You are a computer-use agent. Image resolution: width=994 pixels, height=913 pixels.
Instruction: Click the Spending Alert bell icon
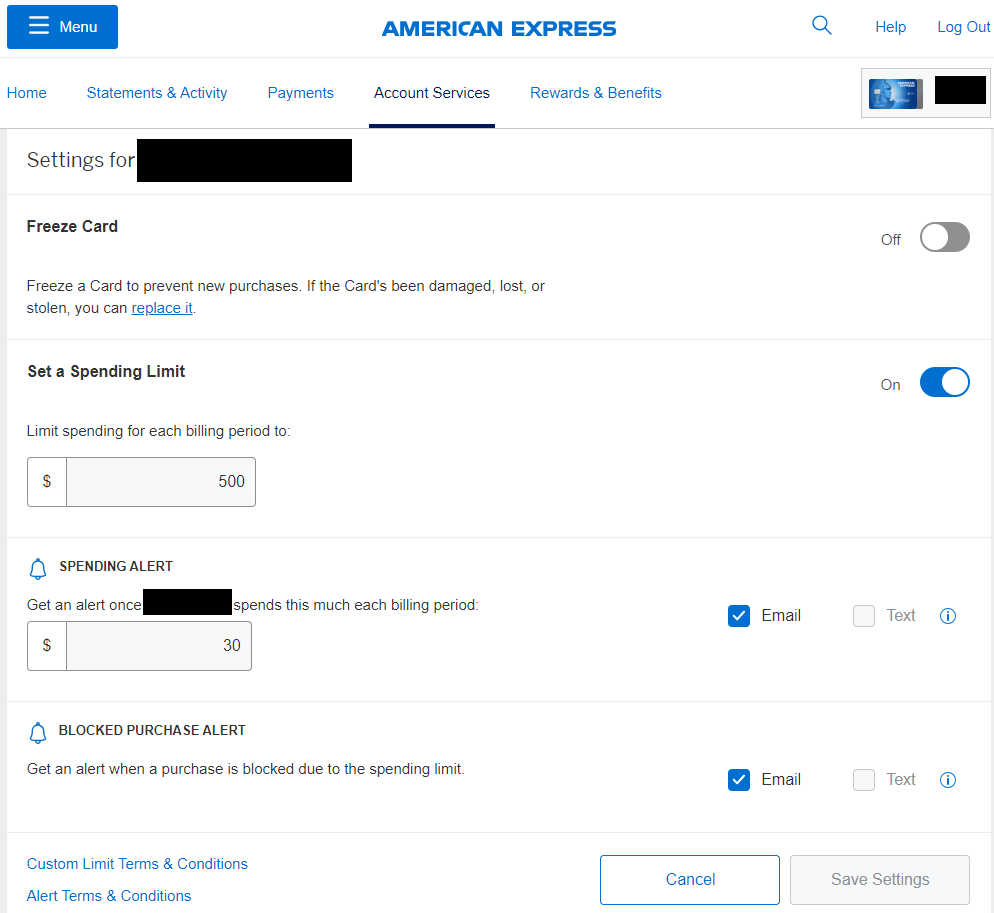tap(38, 569)
